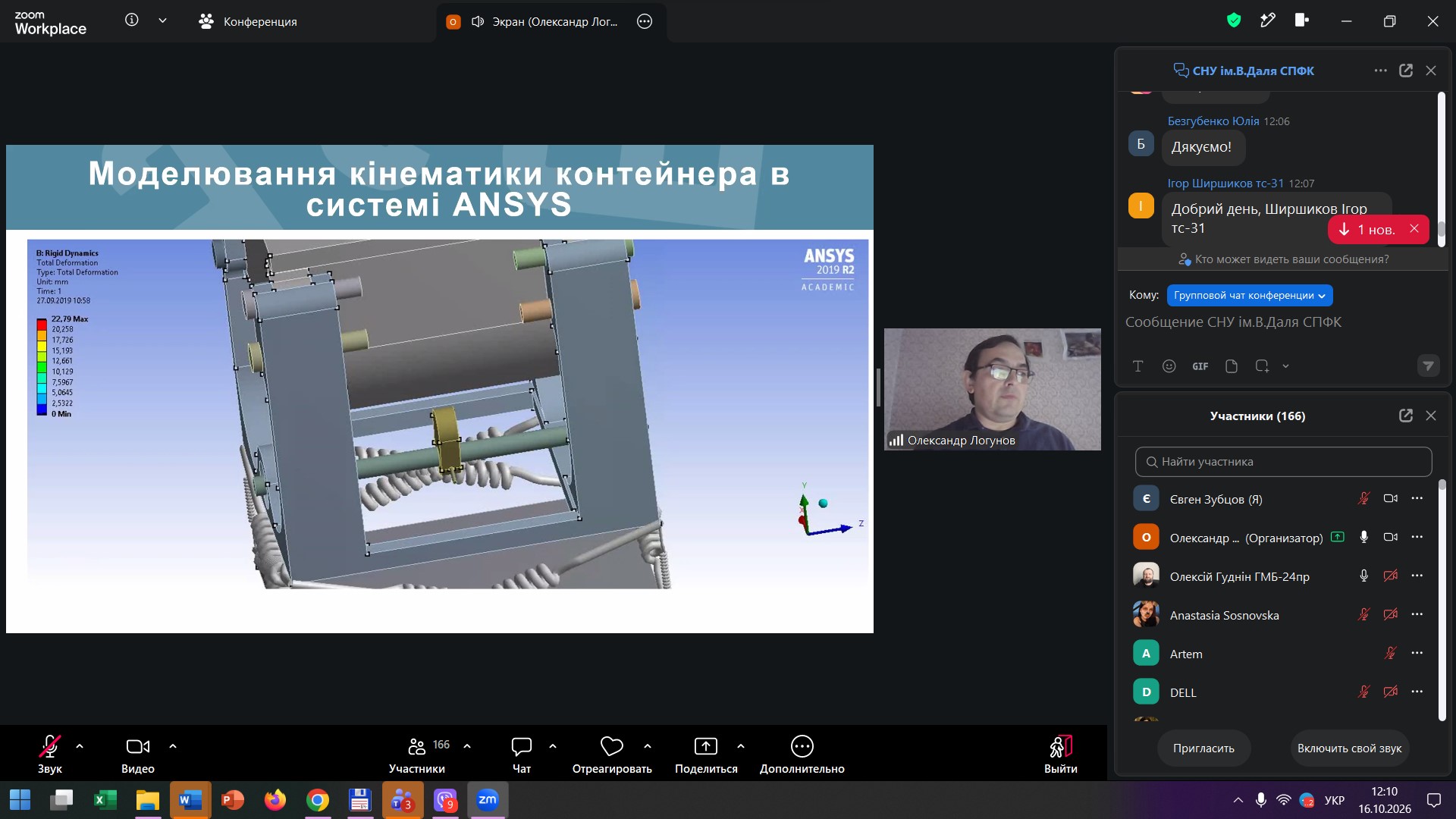Open the green encryption shield info

pos(1233,20)
